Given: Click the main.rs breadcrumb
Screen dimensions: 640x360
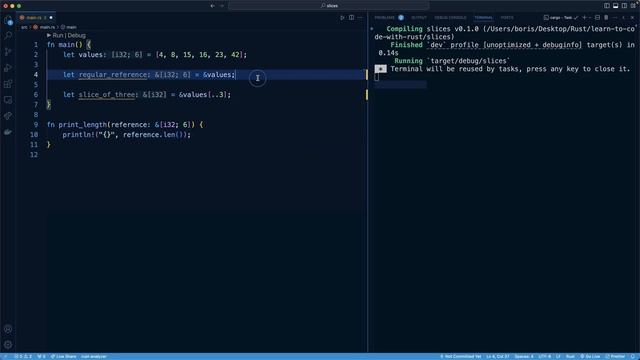Looking at the screenshot, I should [47, 27].
